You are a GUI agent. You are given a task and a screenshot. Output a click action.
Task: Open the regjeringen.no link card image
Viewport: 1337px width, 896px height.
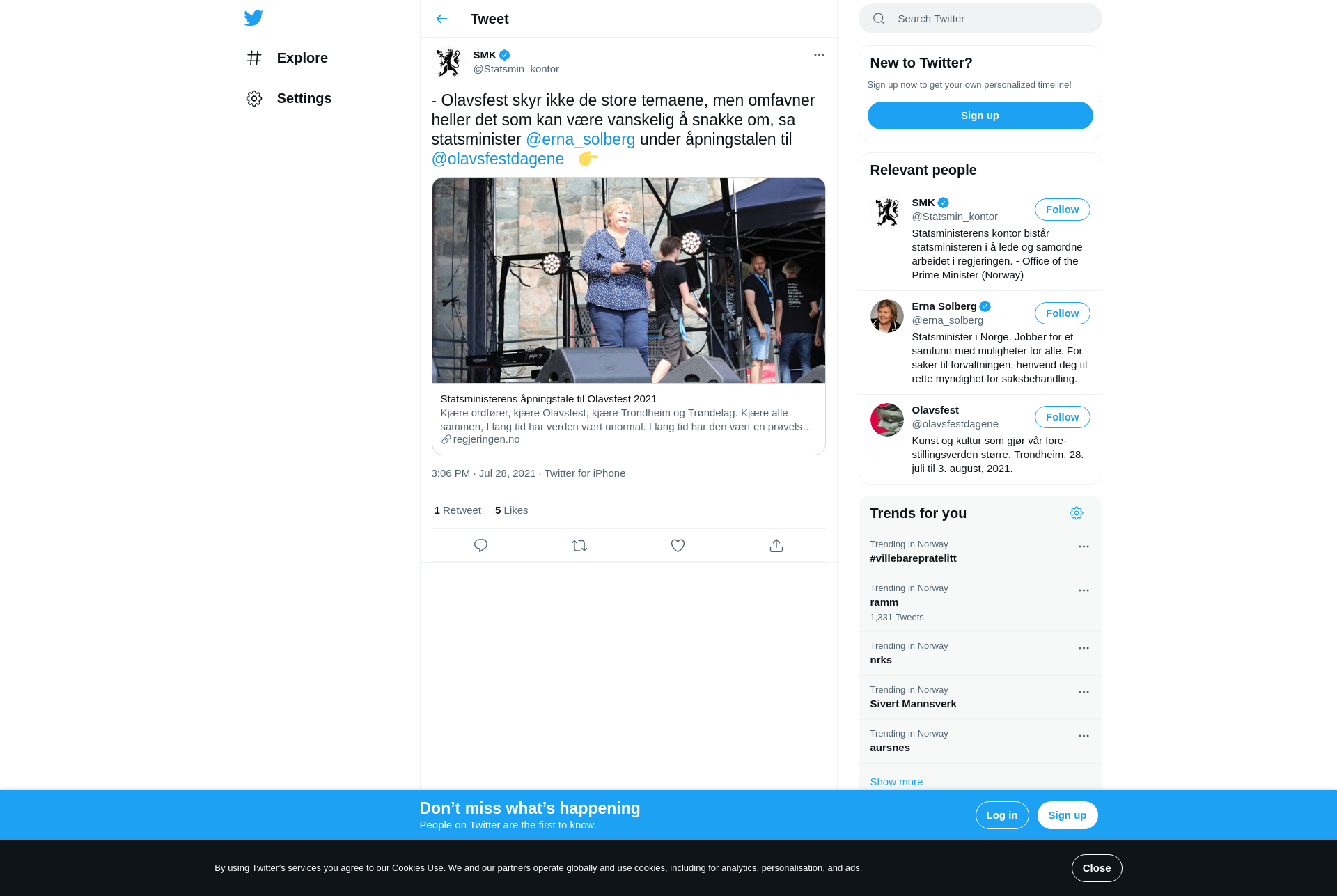click(629, 280)
